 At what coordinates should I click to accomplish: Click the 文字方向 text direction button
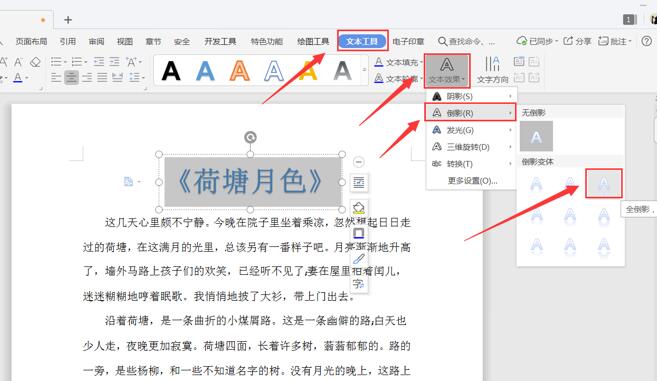(492, 70)
